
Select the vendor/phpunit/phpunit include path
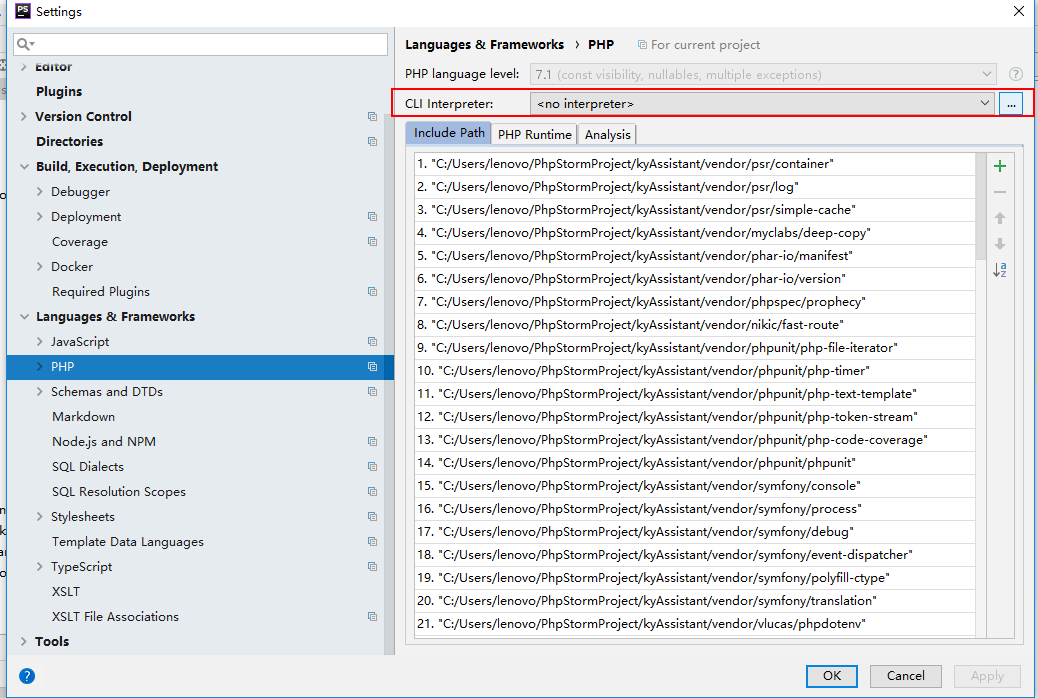[695, 463]
